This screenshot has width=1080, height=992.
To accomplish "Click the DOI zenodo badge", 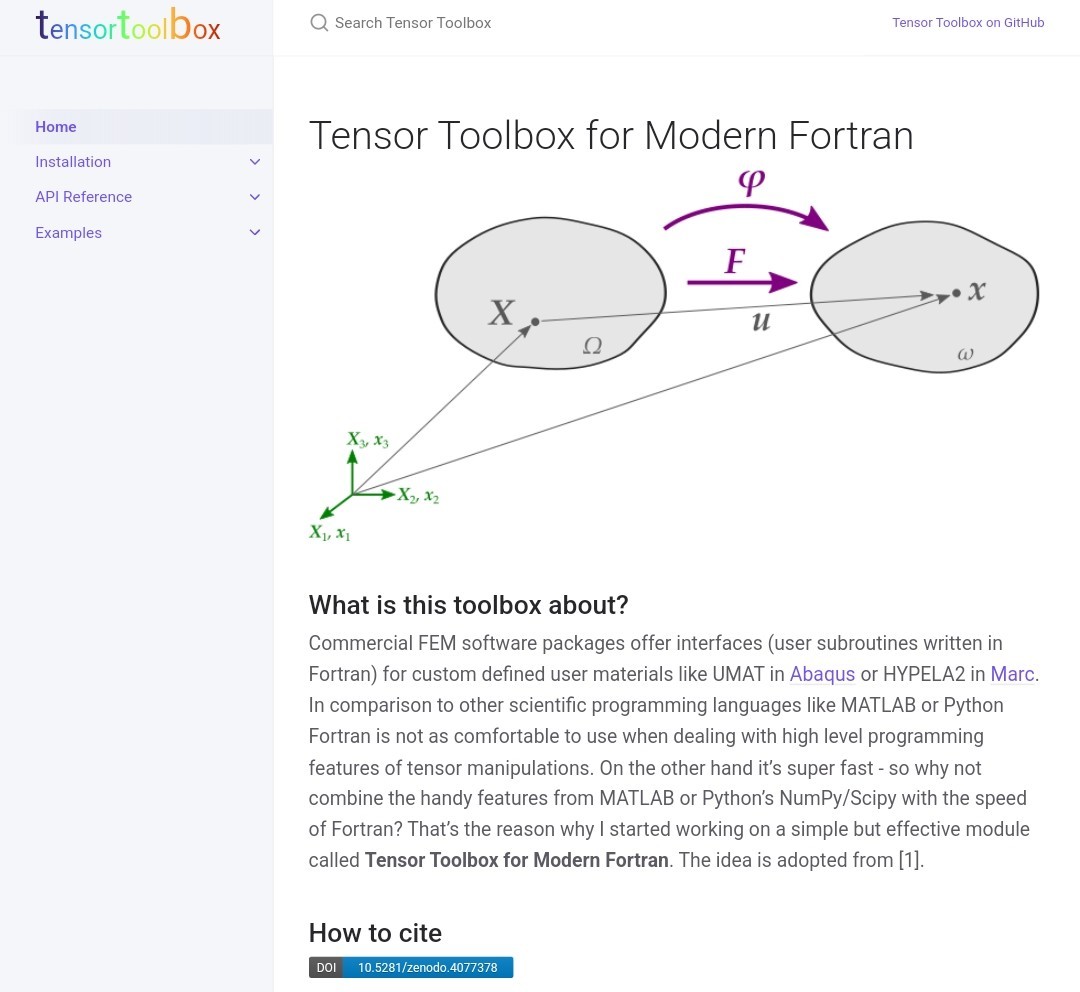I will click(411, 967).
